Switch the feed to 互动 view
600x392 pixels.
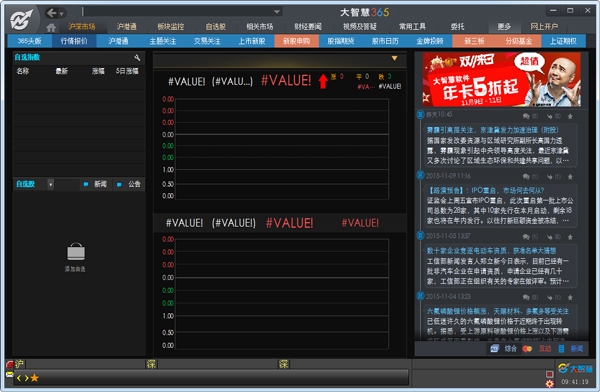(537, 348)
